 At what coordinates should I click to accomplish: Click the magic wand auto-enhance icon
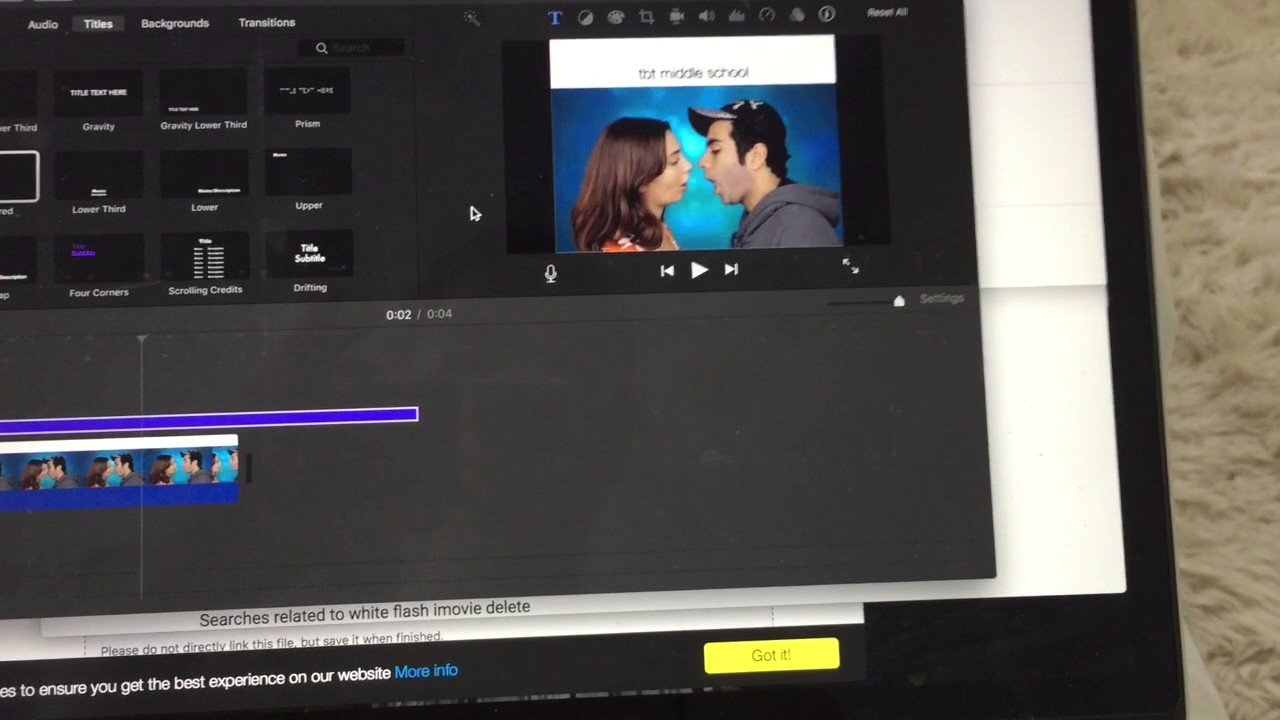(x=472, y=18)
